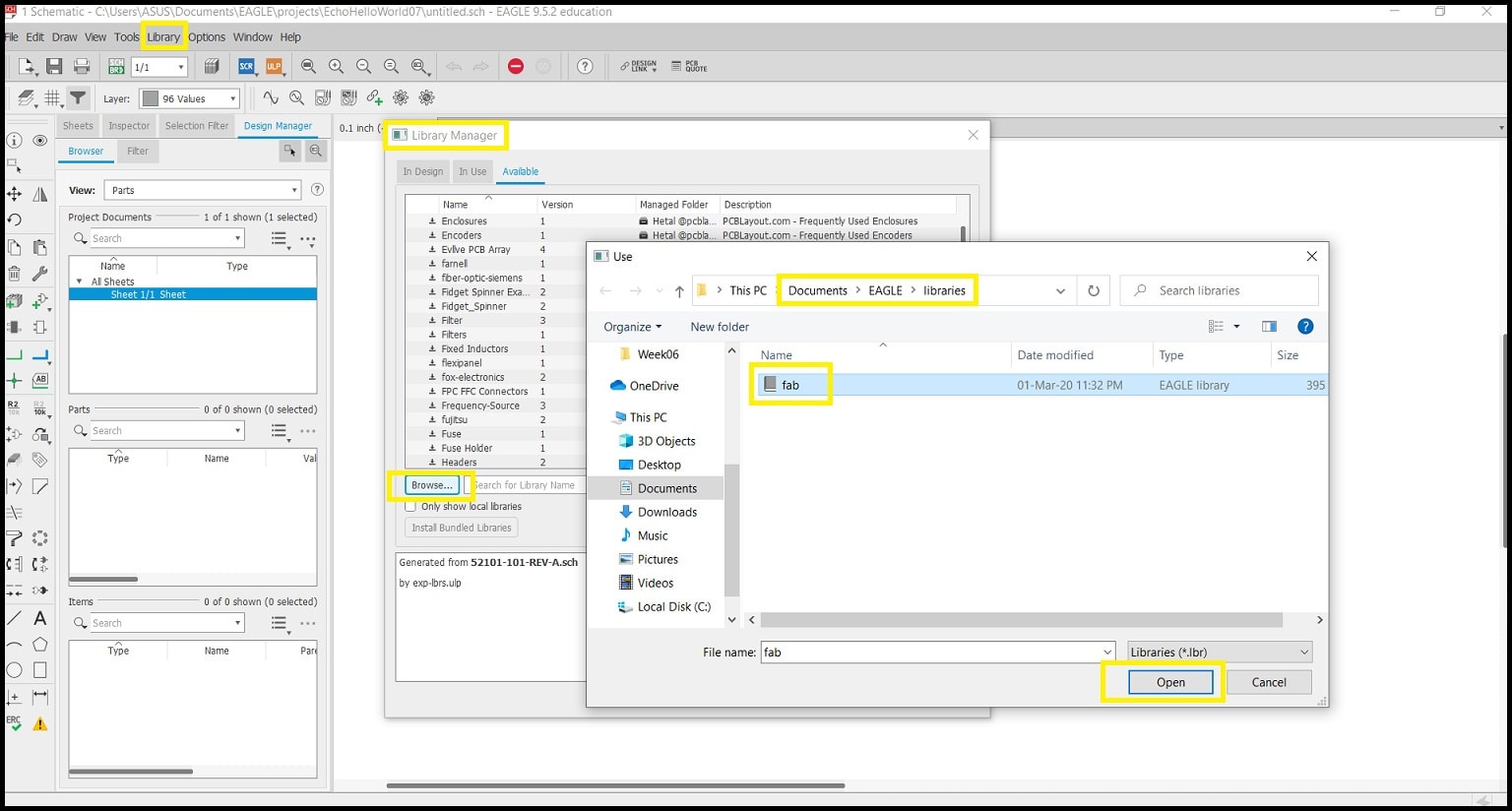Viewport: 1512px width, 811px height.
Task: Switch to board with SCH/BRD icon
Action: pos(116,67)
